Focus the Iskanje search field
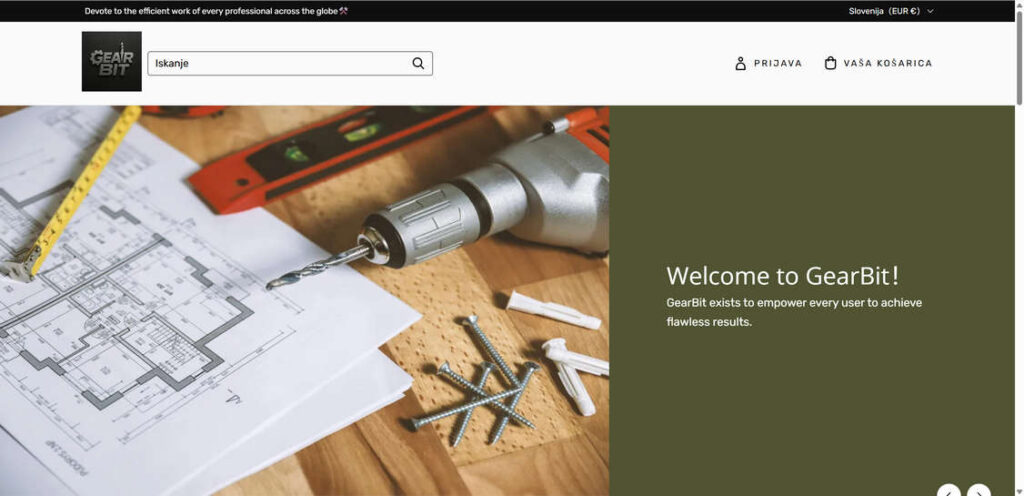Image resolution: width=1024 pixels, height=496 pixels. pyautogui.click(x=290, y=63)
